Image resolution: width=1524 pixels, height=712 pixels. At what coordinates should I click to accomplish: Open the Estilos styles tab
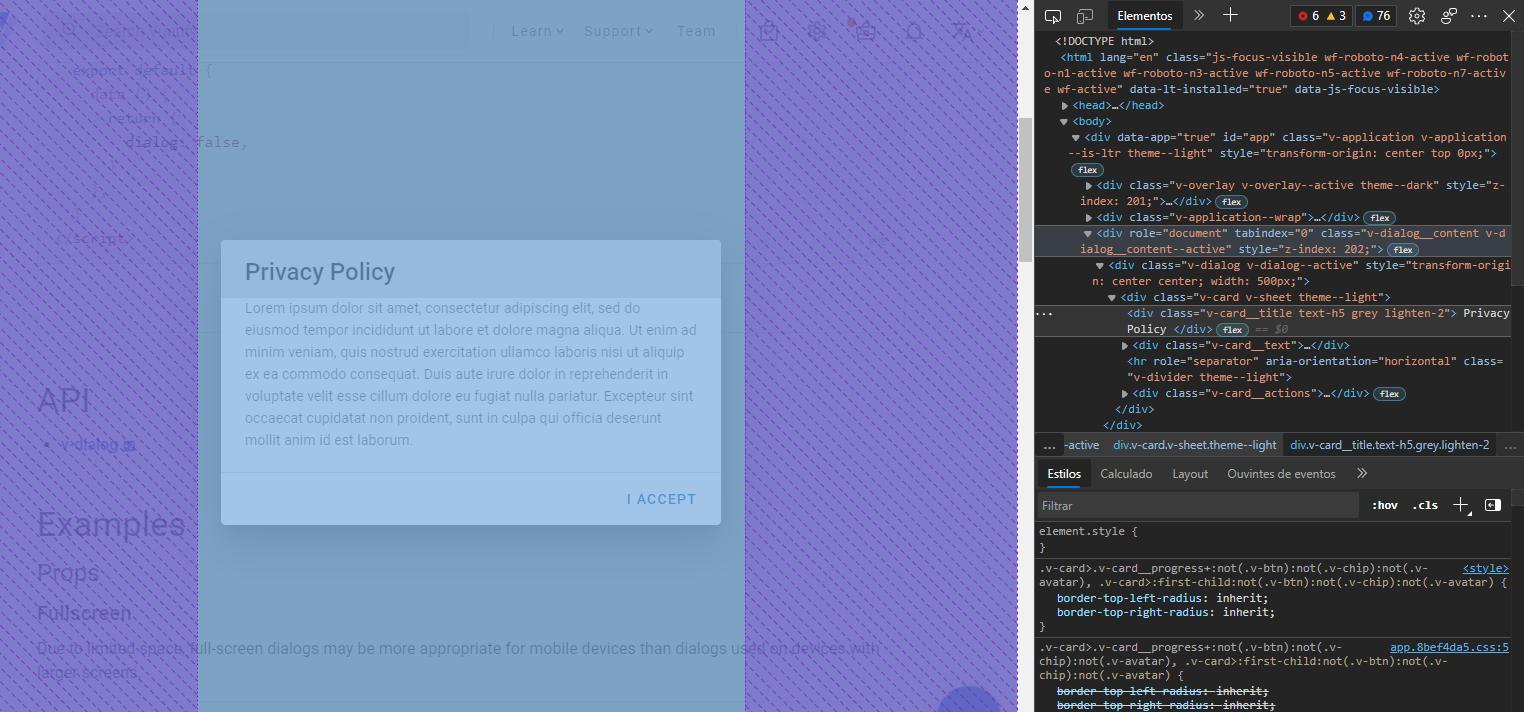click(x=1064, y=474)
